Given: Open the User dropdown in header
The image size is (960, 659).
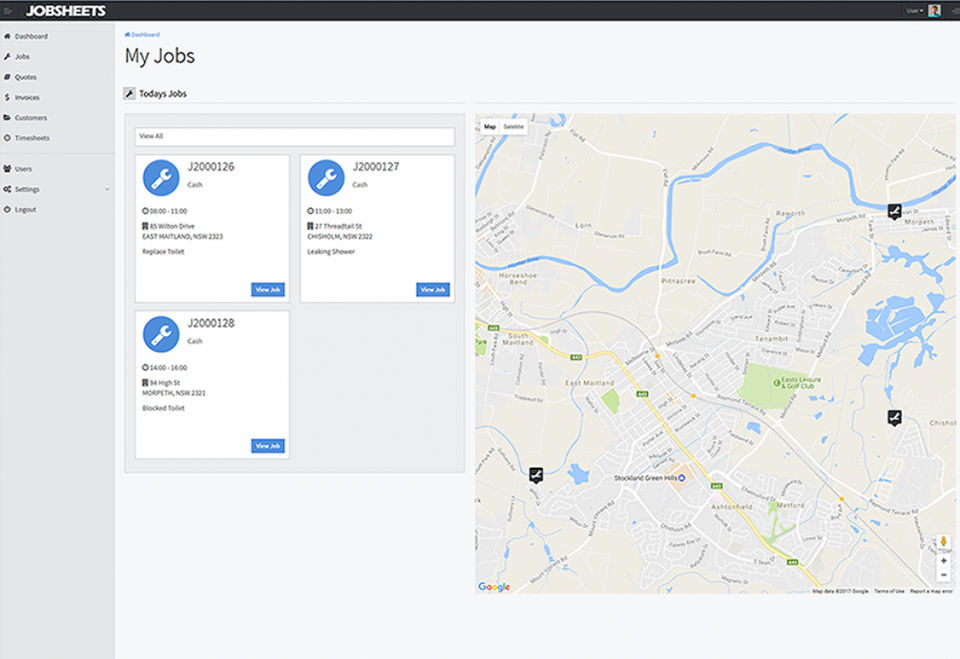Looking at the screenshot, I should coord(915,10).
